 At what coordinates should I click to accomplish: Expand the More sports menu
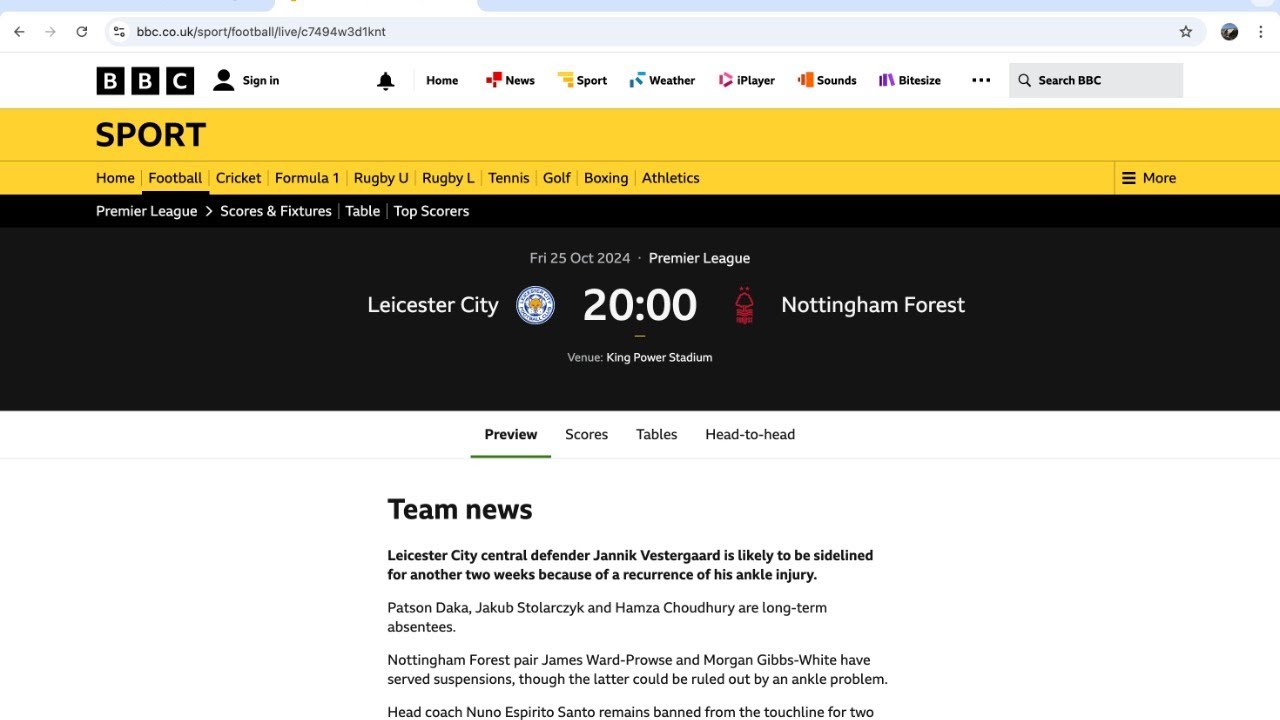tap(1148, 178)
